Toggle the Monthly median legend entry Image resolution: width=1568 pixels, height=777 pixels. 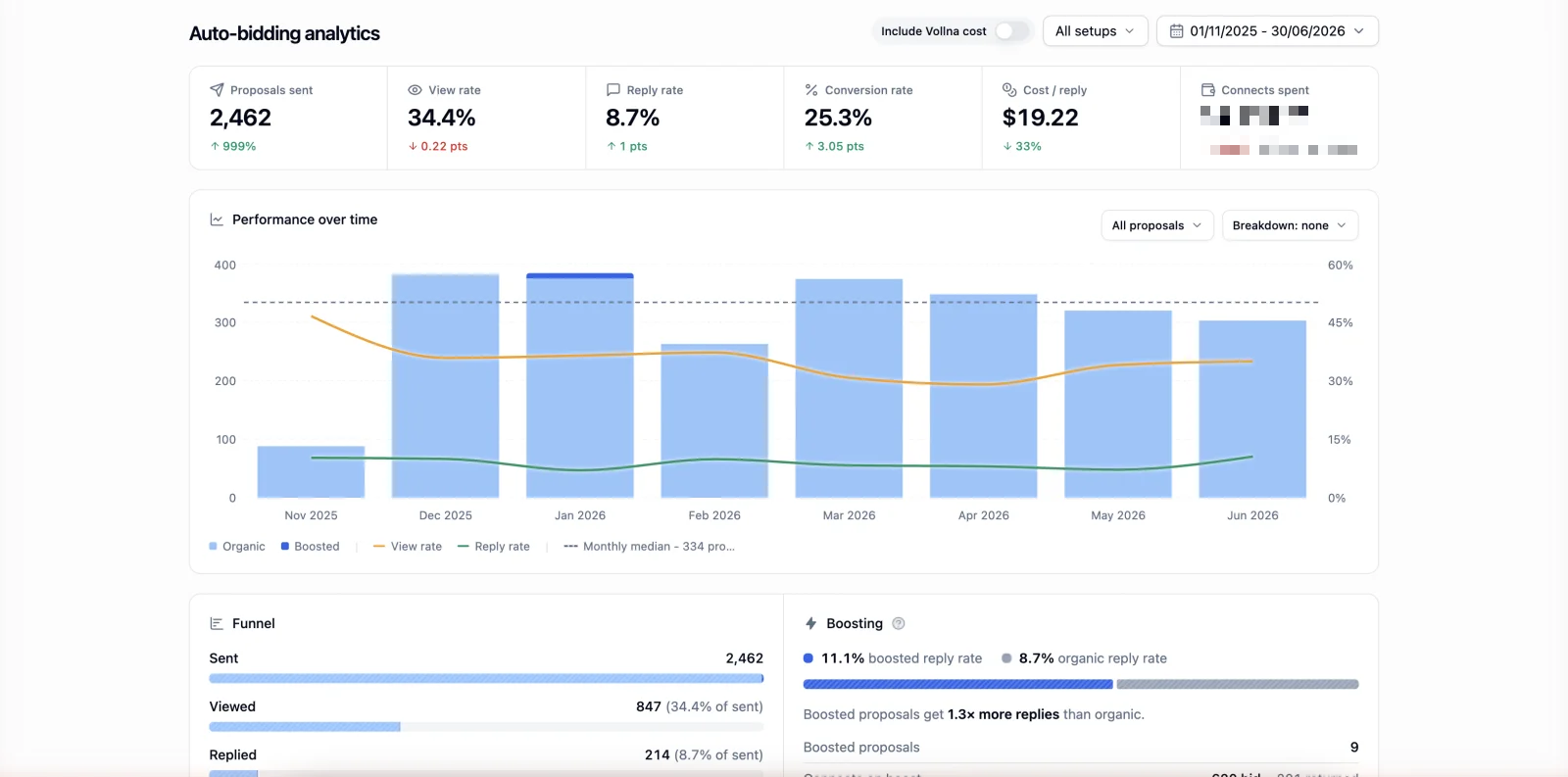click(x=649, y=547)
